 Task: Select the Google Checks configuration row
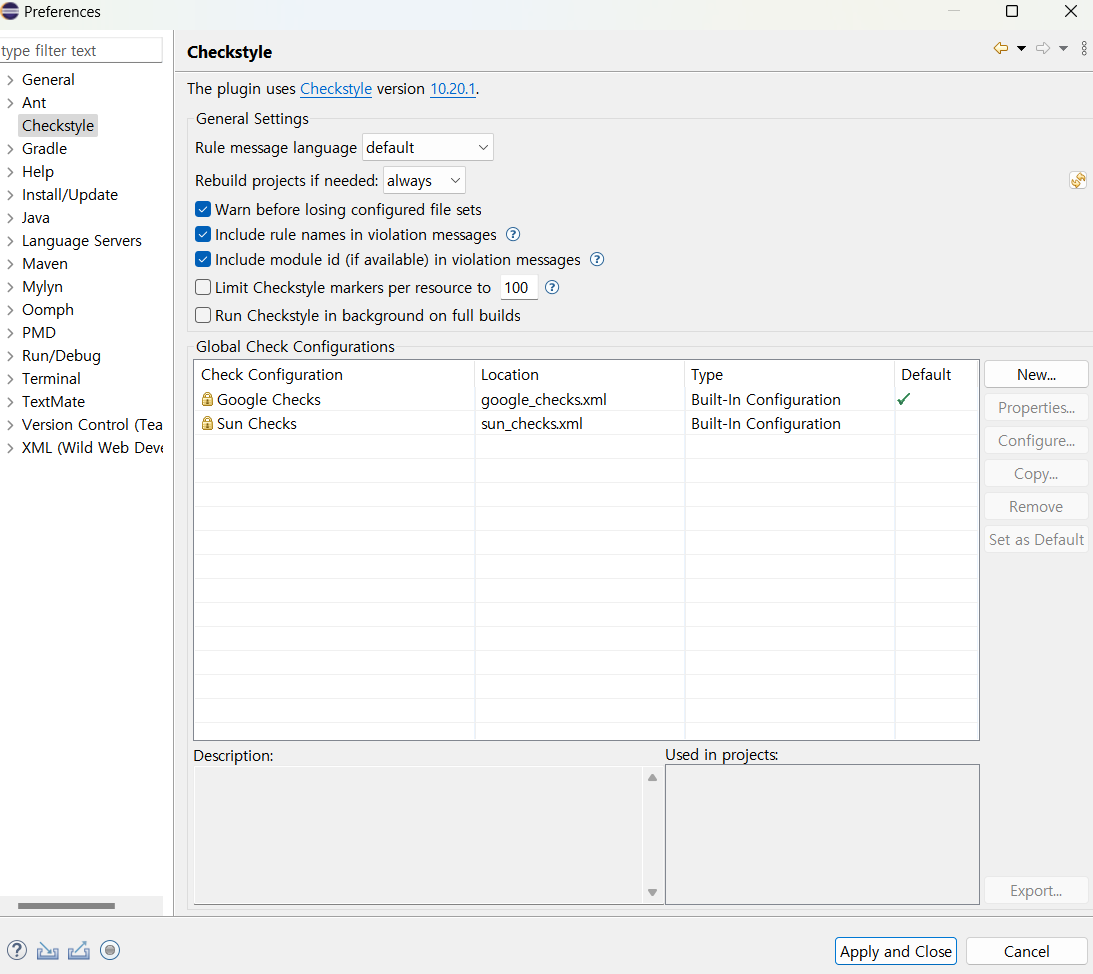586,400
